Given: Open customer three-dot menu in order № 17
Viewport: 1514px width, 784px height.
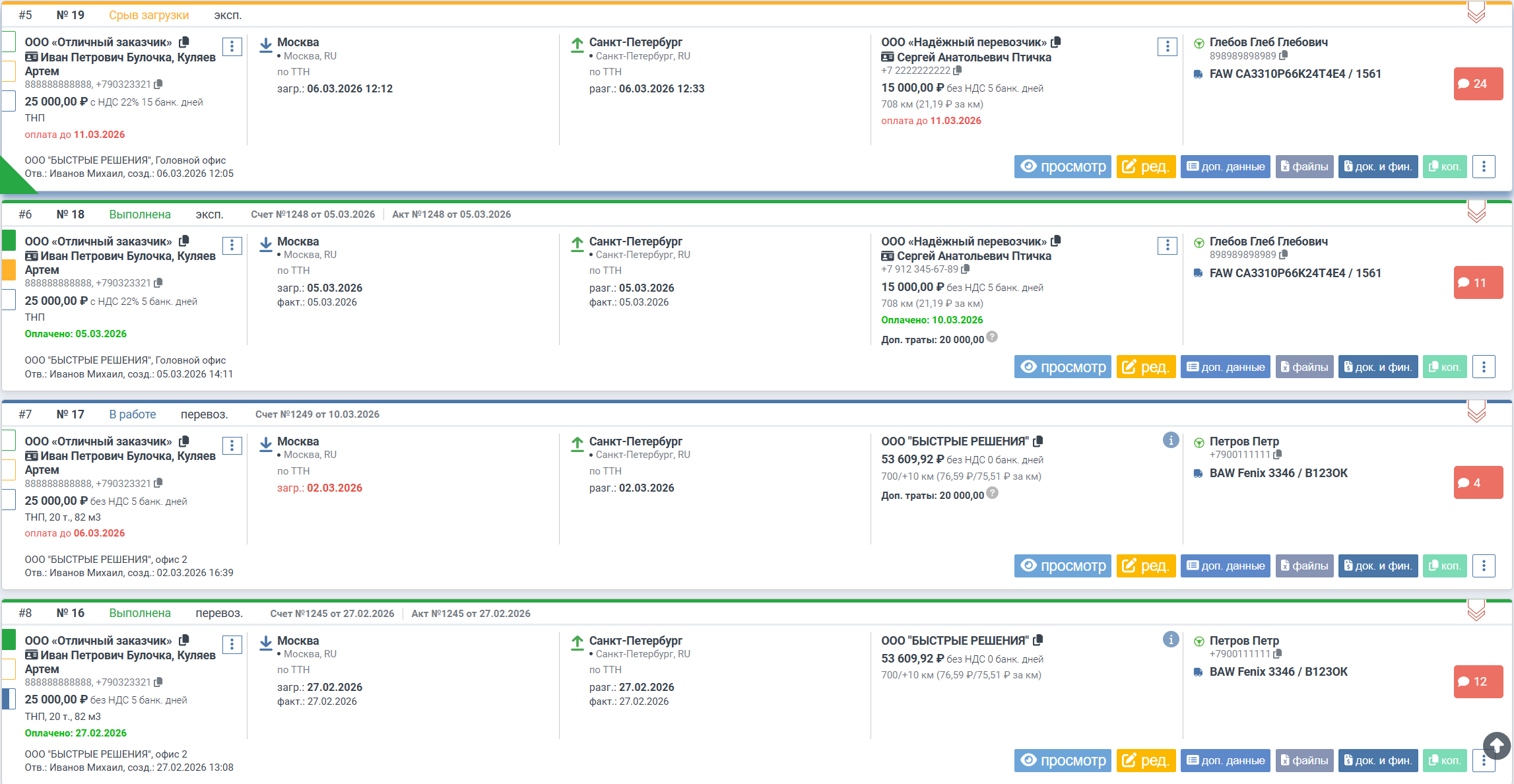Looking at the screenshot, I should (x=232, y=446).
